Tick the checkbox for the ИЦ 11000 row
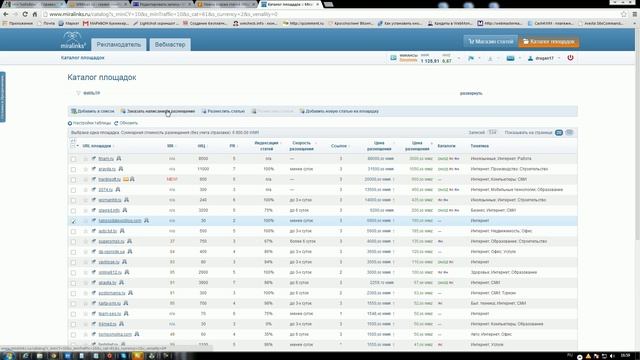The image size is (640, 360). tap(73, 169)
